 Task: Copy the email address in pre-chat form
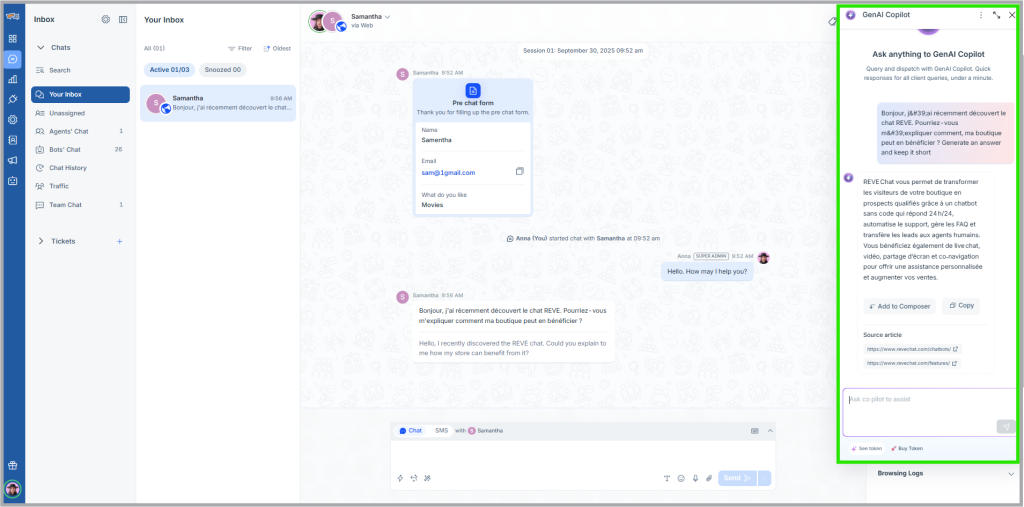coord(519,172)
